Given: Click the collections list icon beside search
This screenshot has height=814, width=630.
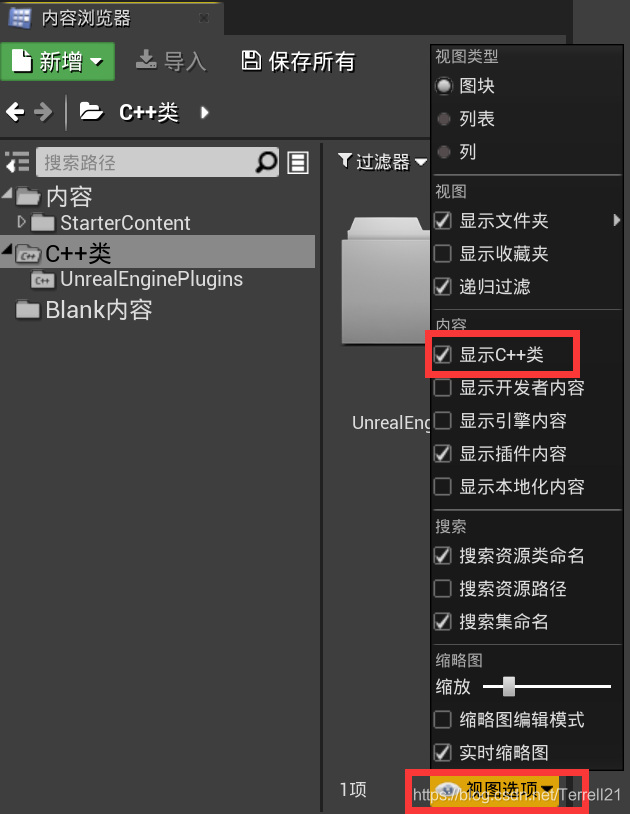Looking at the screenshot, I should point(298,162).
